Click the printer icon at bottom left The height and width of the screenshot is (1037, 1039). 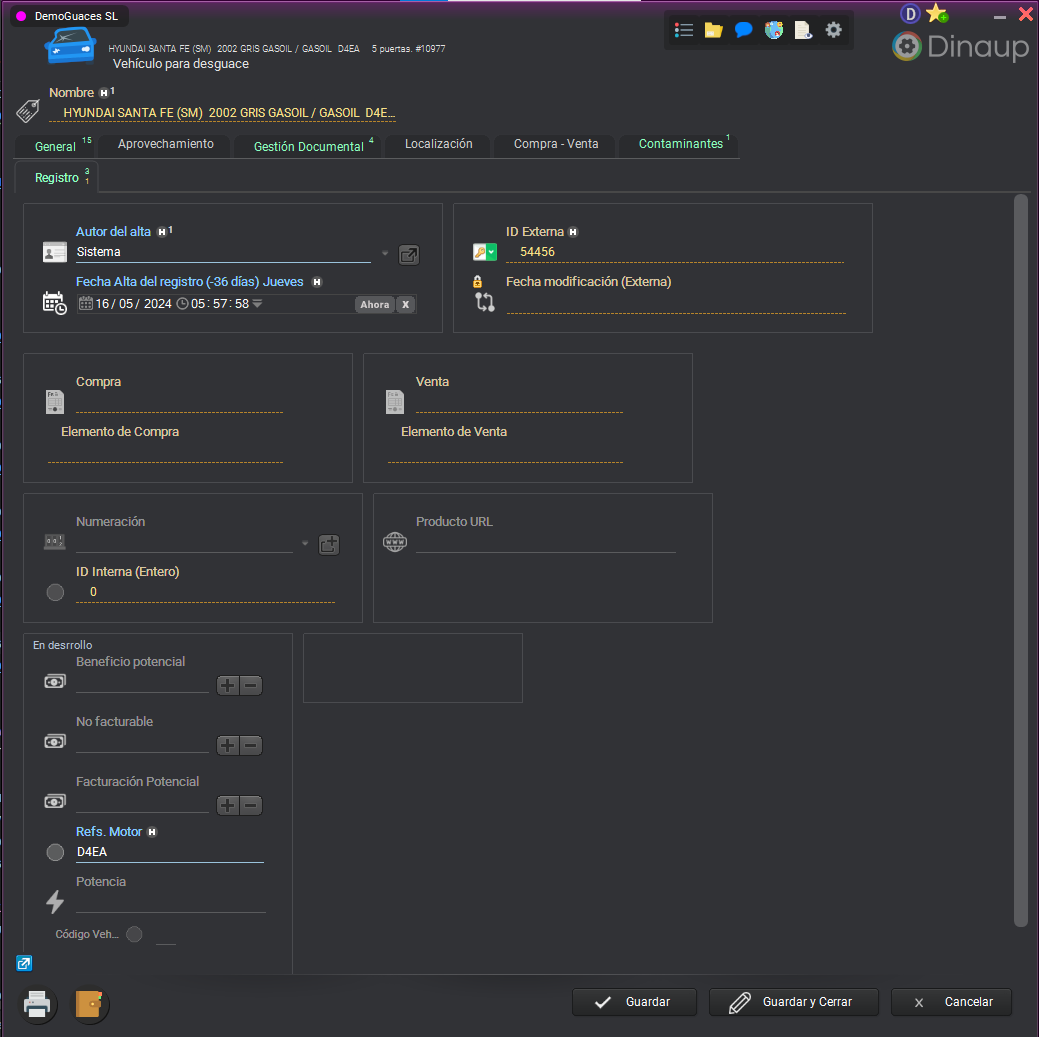pyautogui.click(x=37, y=1004)
